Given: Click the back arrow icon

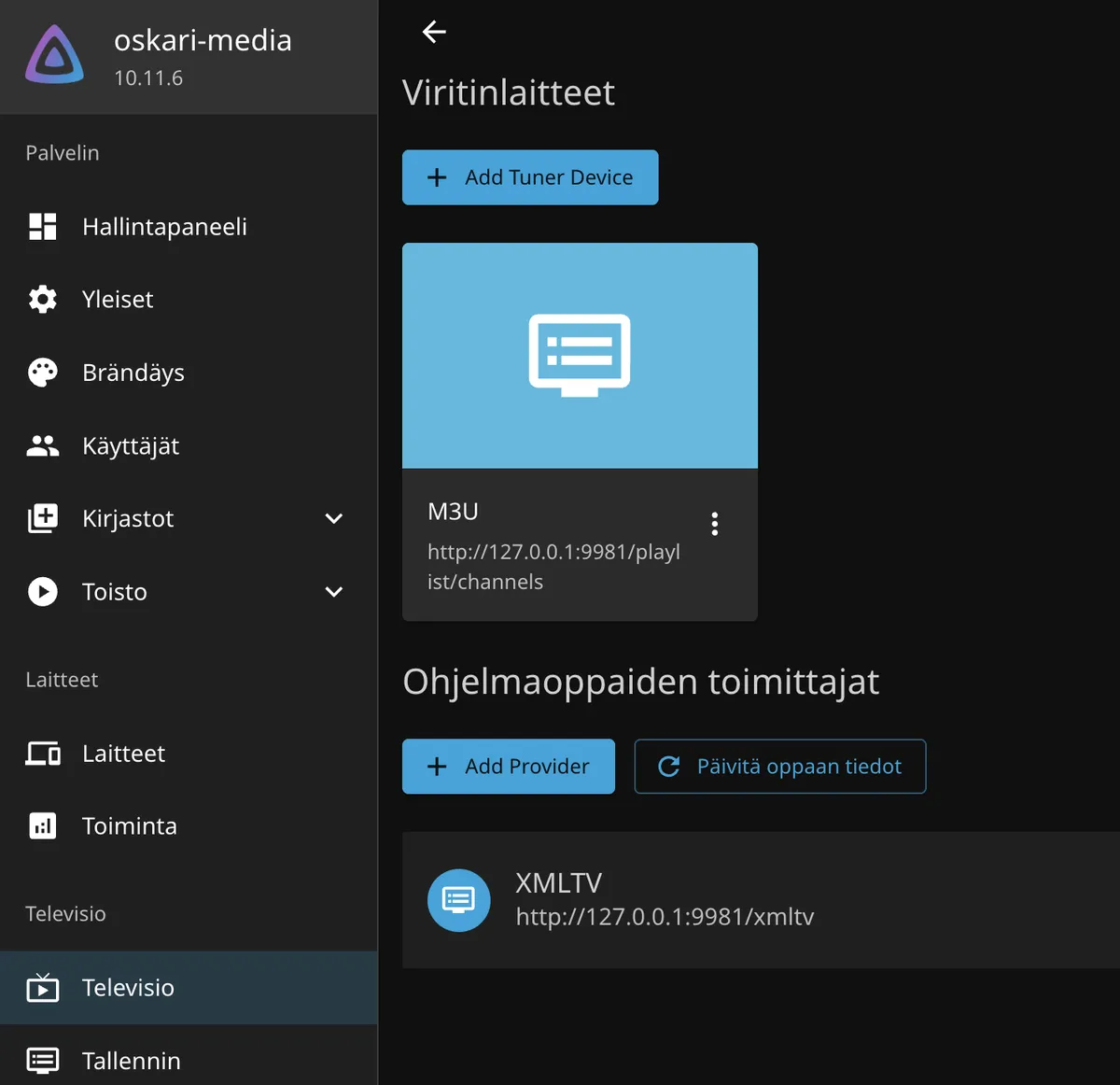Looking at the screenshot, I should 434,32.
